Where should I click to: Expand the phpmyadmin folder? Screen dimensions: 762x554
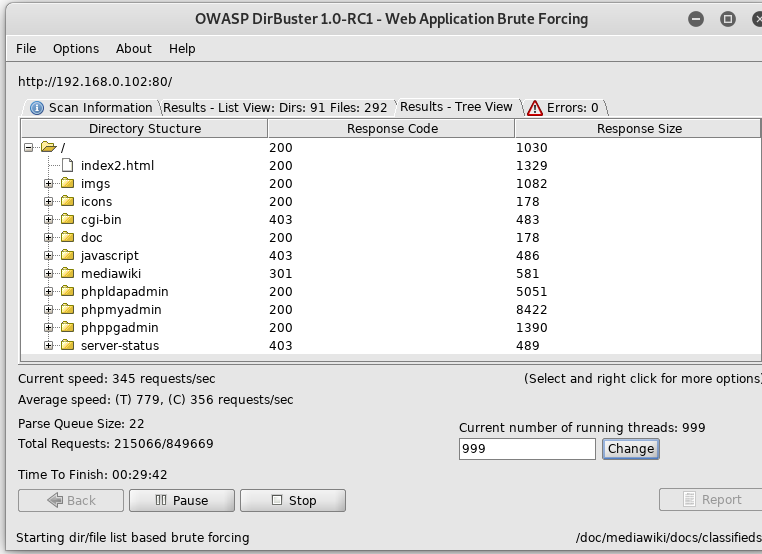click(48, 309)
